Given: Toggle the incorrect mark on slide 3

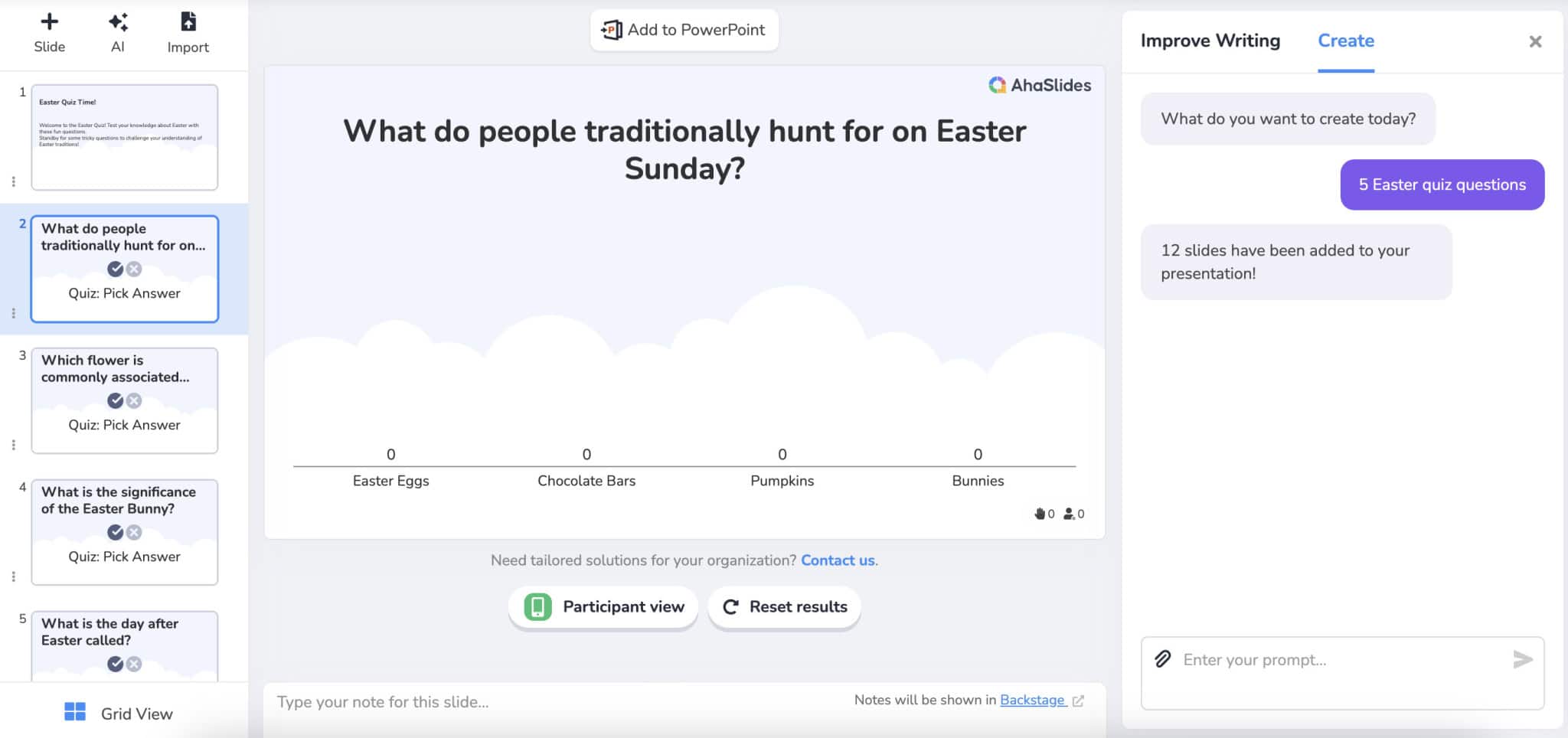Looking at the screenshot, I should pos(134,400).
